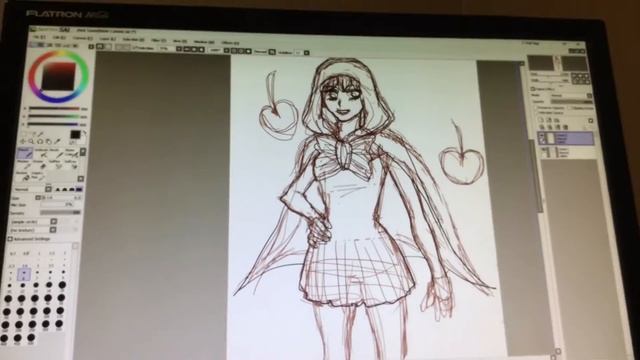Open the Filter menu
Screen dimensions: 640x360
pyautogui.click(x=159, y=41)
